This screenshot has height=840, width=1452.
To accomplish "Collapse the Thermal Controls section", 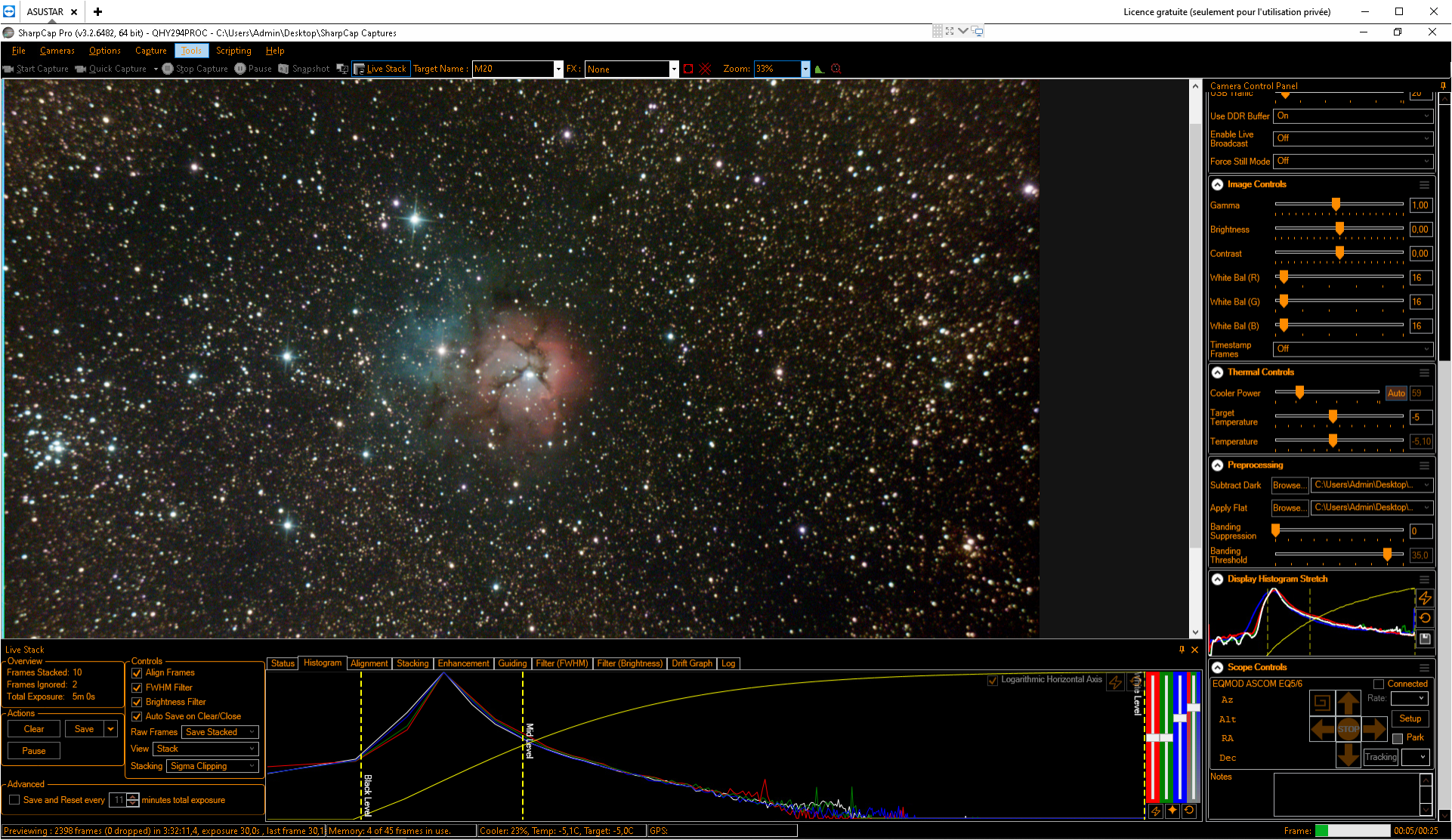I will pos(1218,372).
